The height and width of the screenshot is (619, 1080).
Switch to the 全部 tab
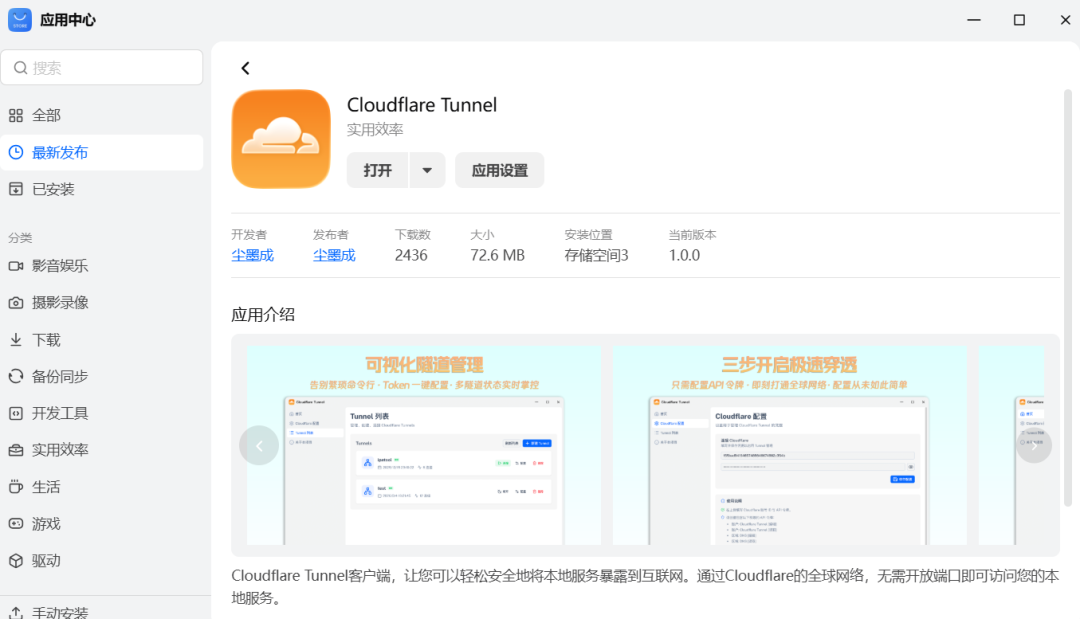pos(46,116)
